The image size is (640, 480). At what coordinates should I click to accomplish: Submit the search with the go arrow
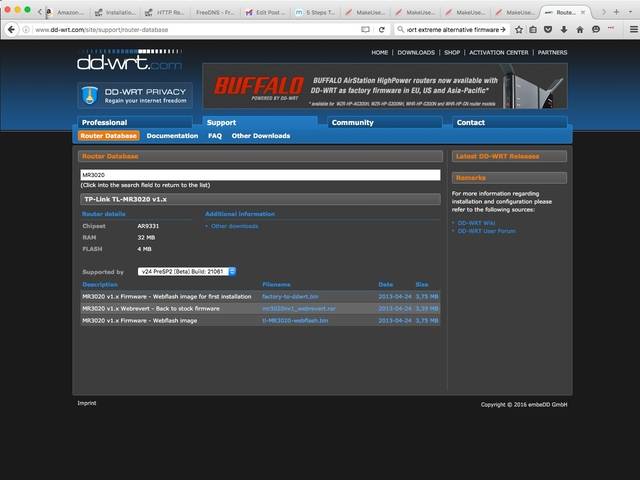[503, 29]
